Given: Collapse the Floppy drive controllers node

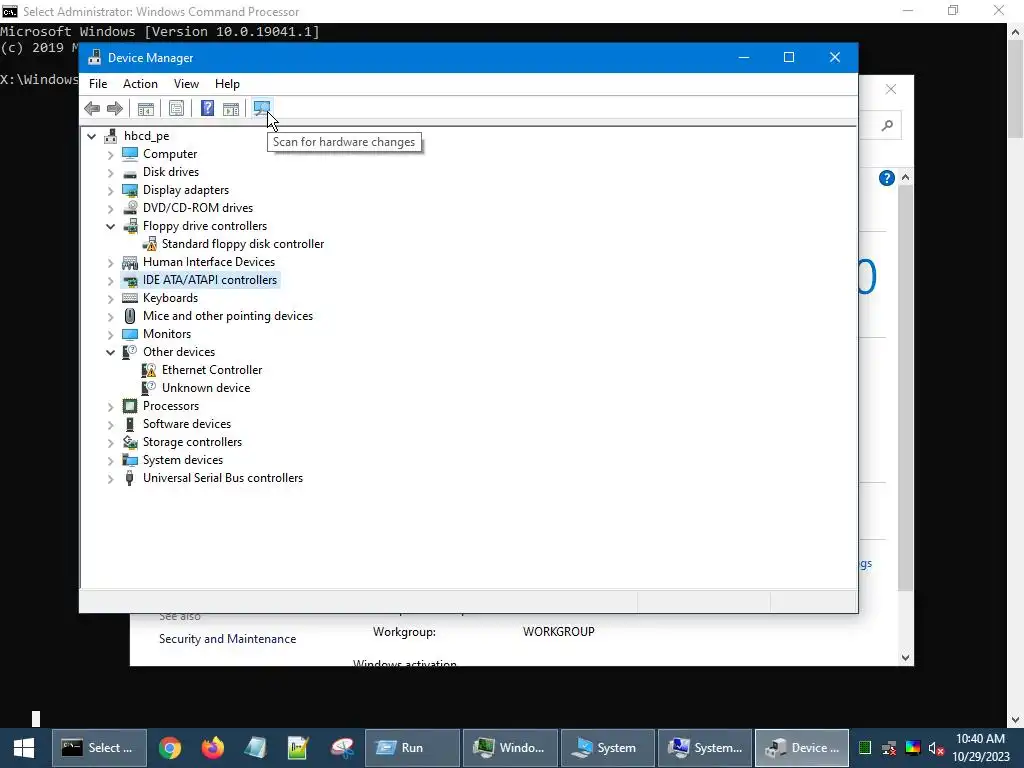Looking at the screenshot, I should [110, 227].
